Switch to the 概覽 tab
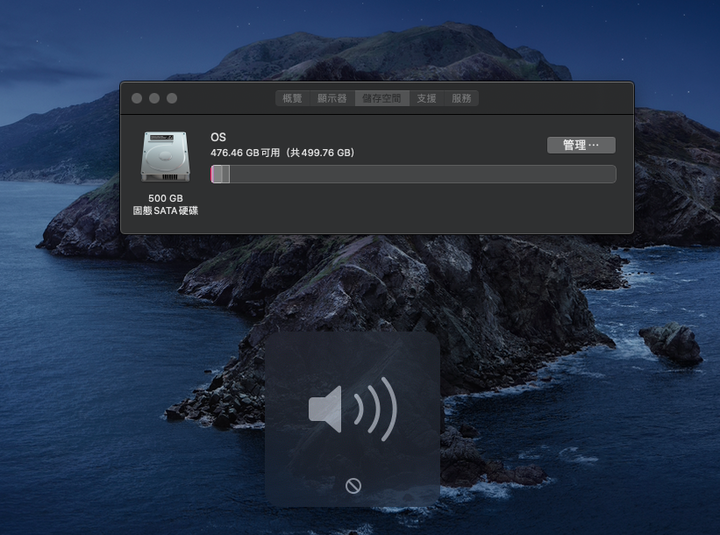Viewport: 720px width, 535px height. pos(292,98)
